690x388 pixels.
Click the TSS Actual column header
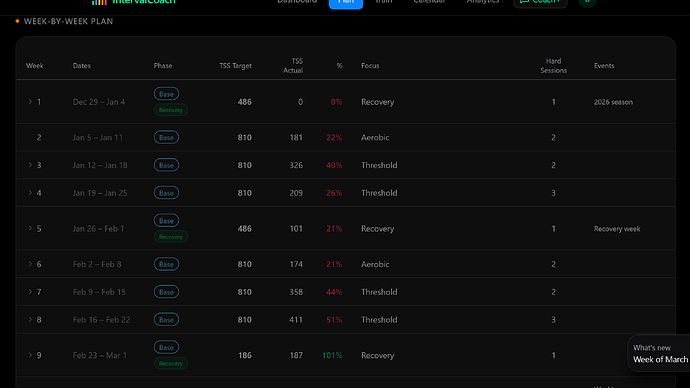293,66
